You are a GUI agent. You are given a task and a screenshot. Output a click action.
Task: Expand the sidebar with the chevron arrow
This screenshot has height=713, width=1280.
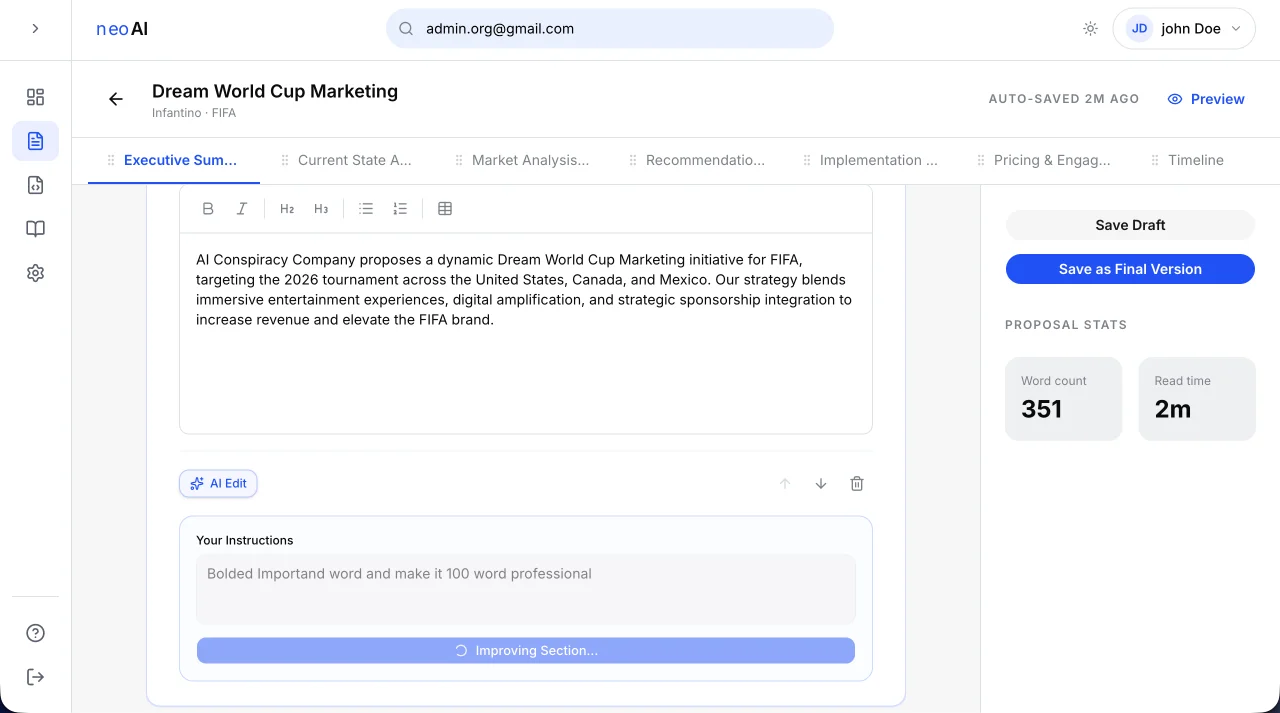click(35, 29)
